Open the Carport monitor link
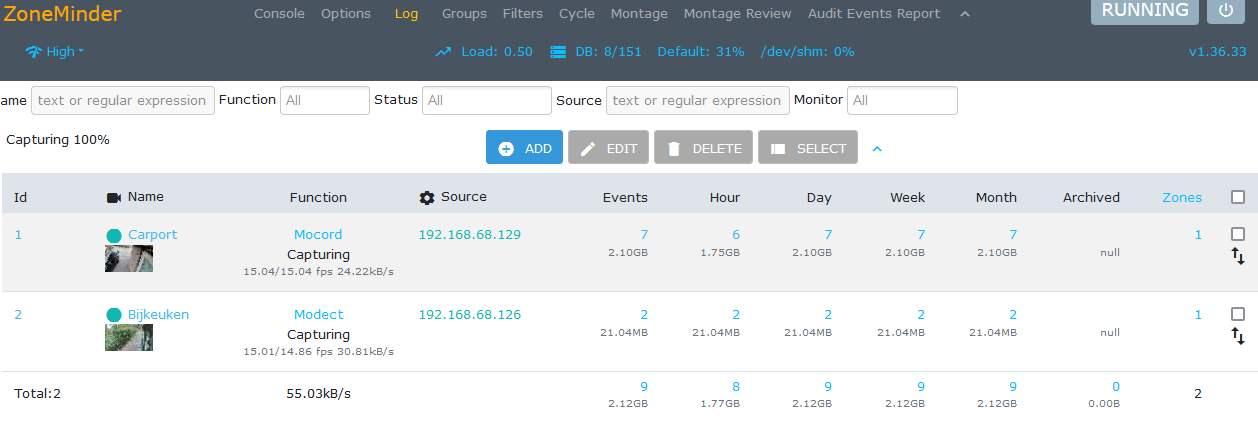 152,235
